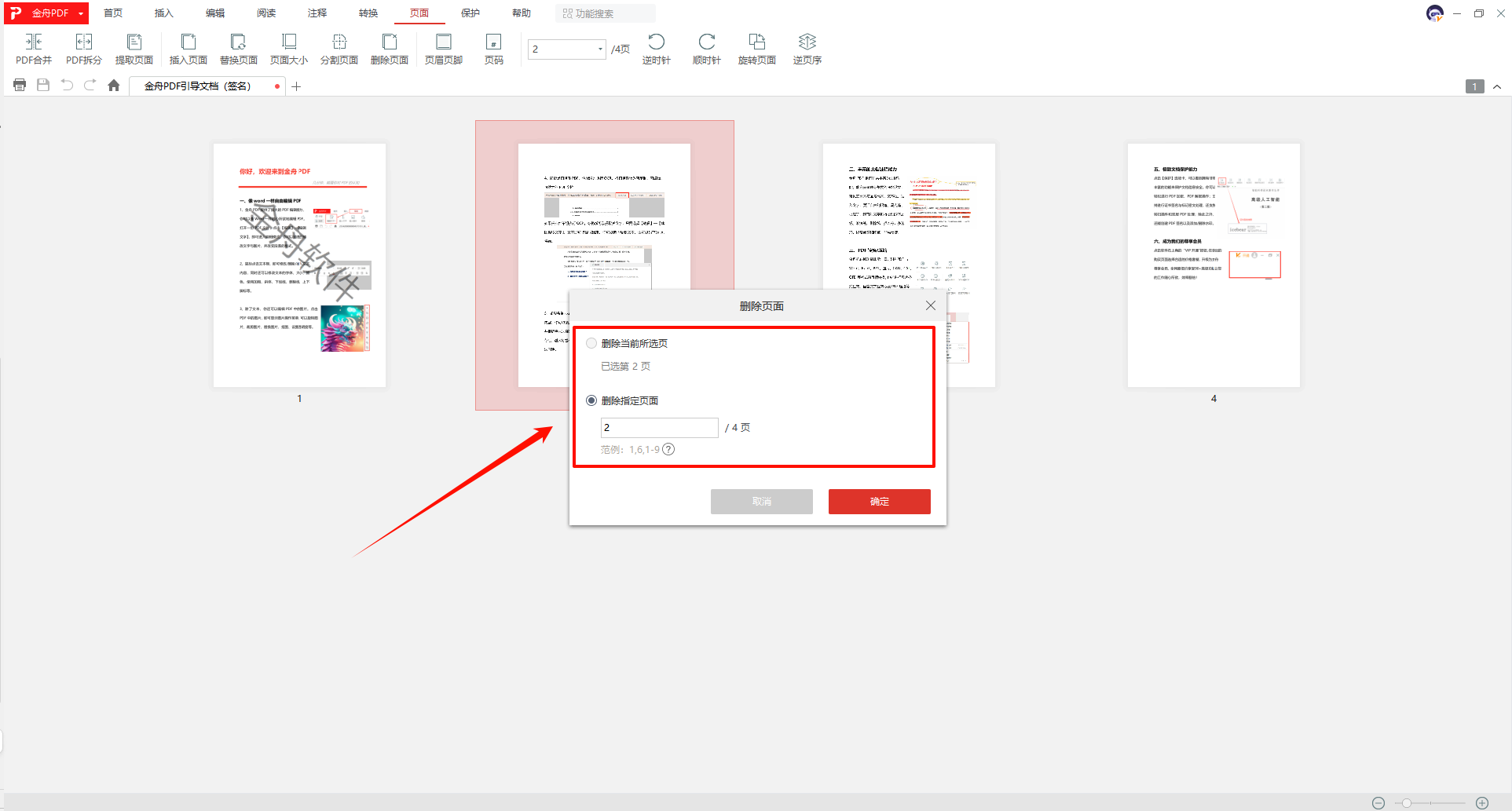Image resolution: width=1512 pixels, height=811 pixels.
Task: Select the 删除指定页面 radio button
Action: (x=591, y=400)
